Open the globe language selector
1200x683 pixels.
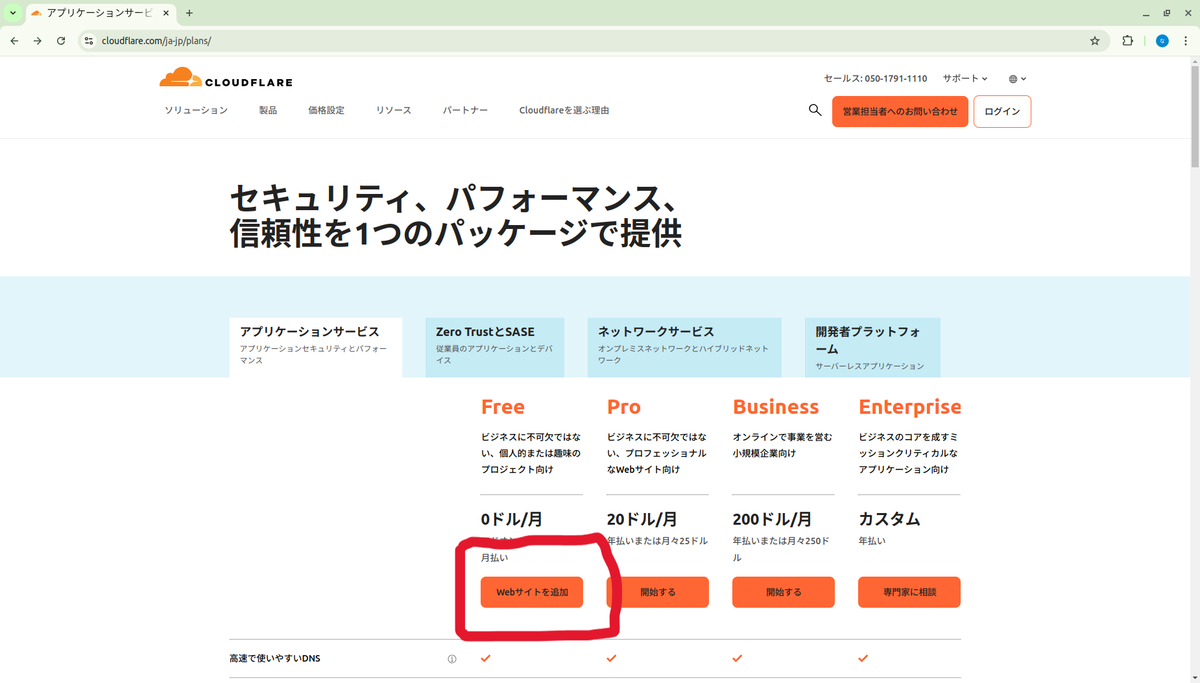coord(1017,78)
